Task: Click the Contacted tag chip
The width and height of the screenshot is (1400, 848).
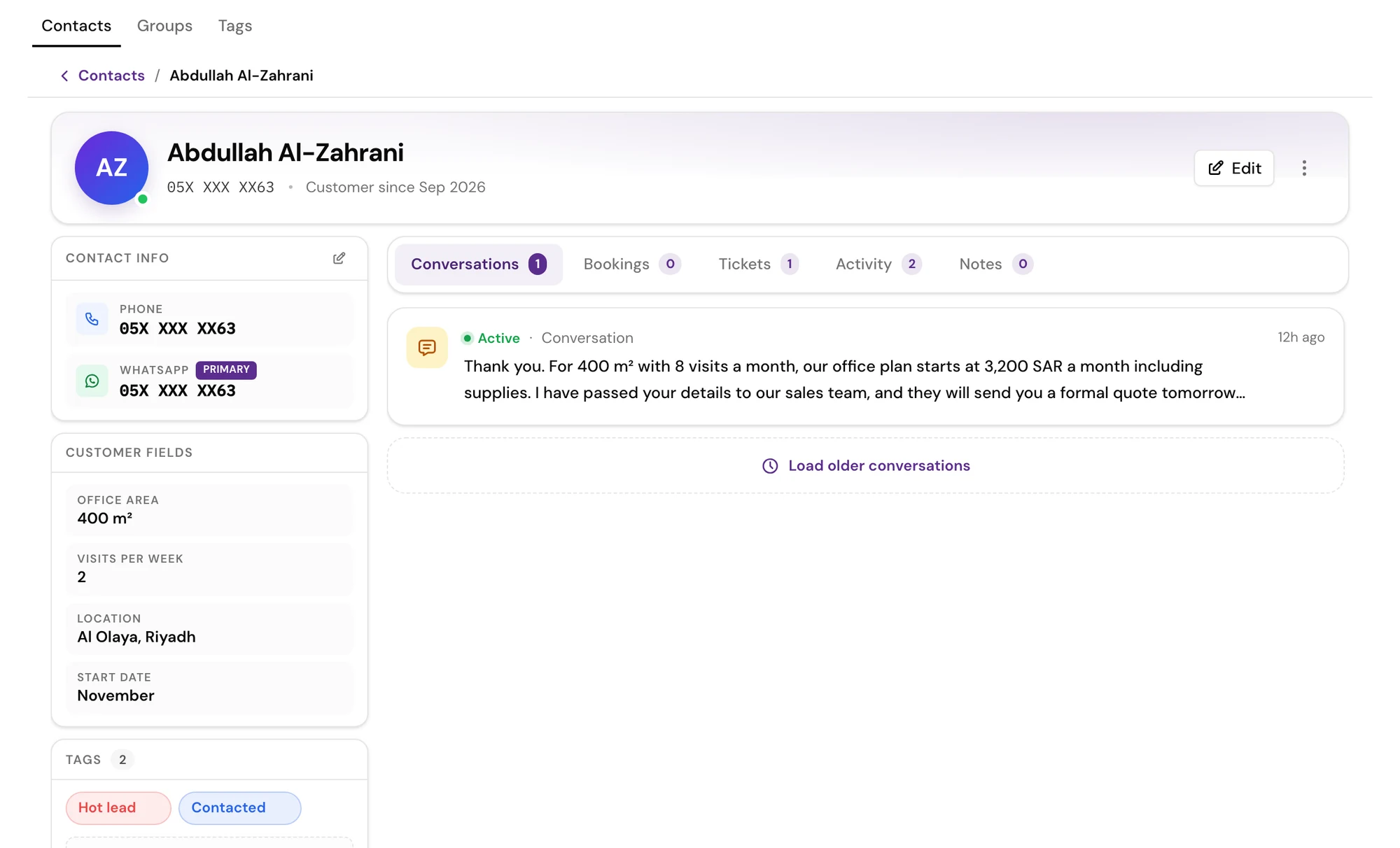Action: 239,808
